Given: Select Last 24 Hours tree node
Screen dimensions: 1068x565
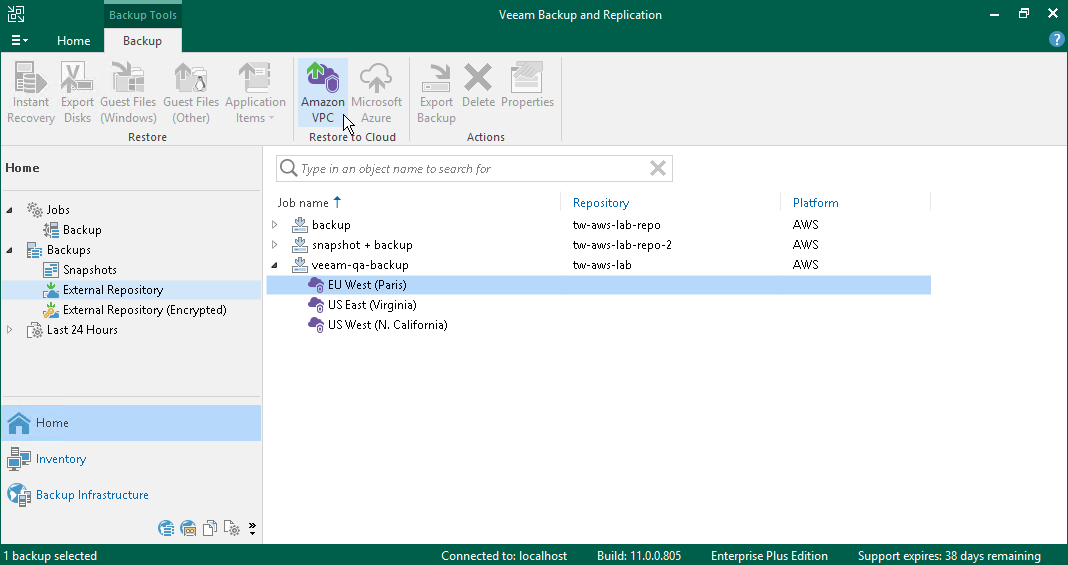Looking at the screenshot, I should (82, 329).
